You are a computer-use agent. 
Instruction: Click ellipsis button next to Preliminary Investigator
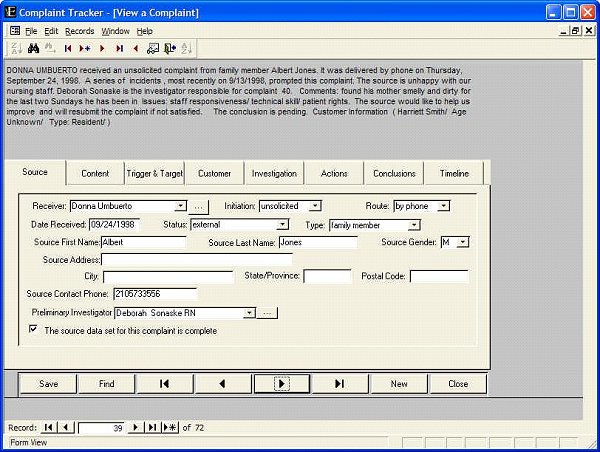[x=267, y=313]
